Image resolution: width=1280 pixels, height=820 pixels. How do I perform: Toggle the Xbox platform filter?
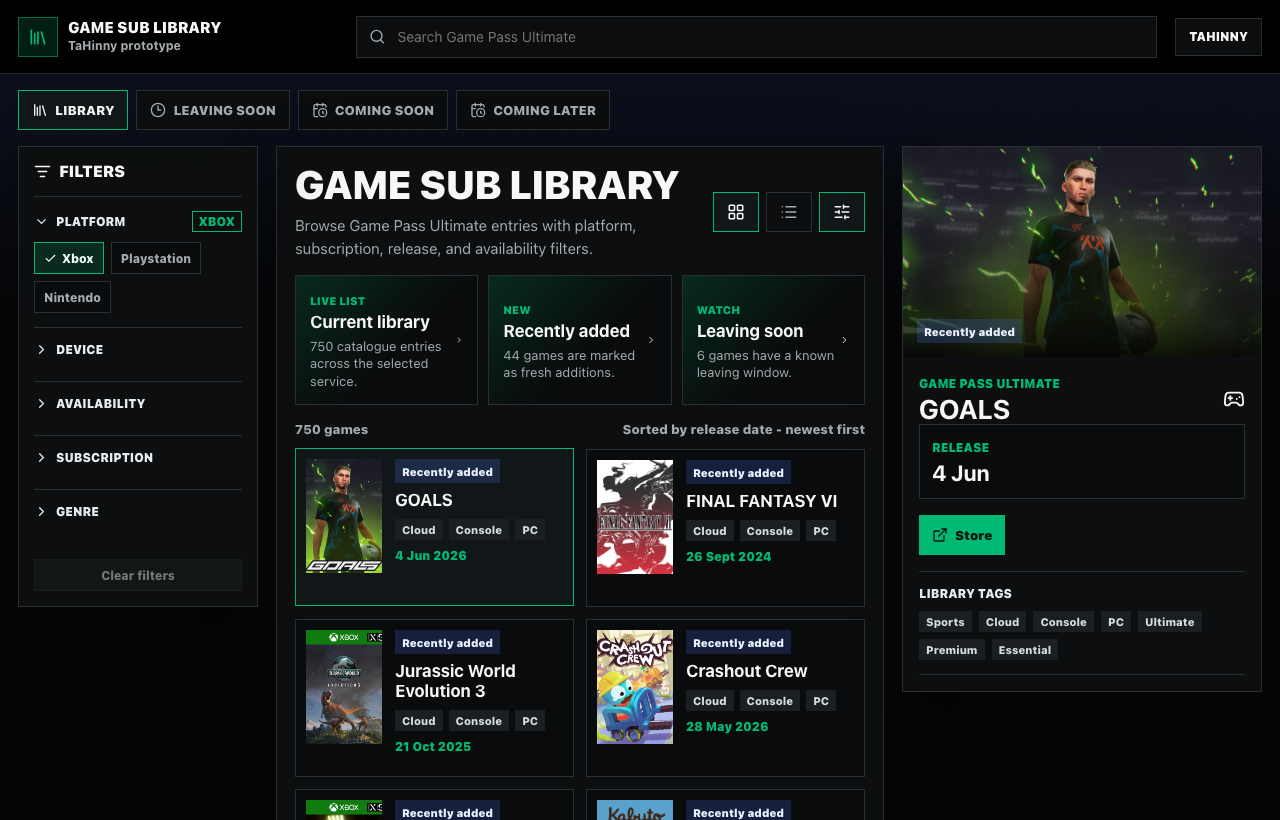(x=69, y=258)
